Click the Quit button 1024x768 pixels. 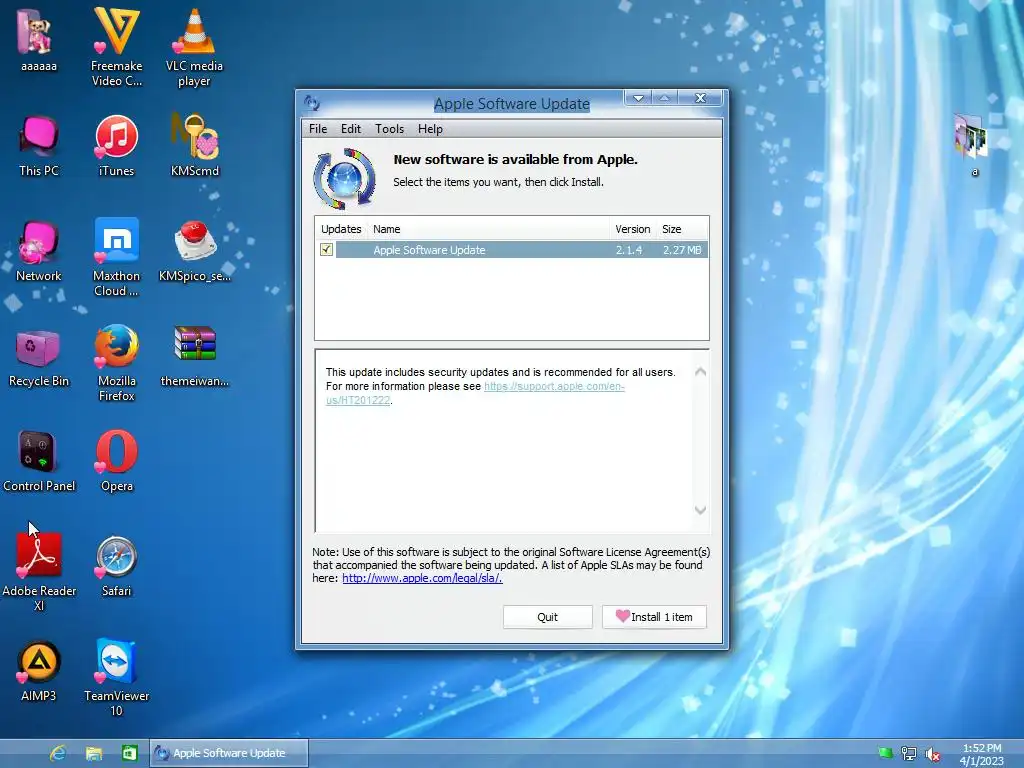point(547,616)
